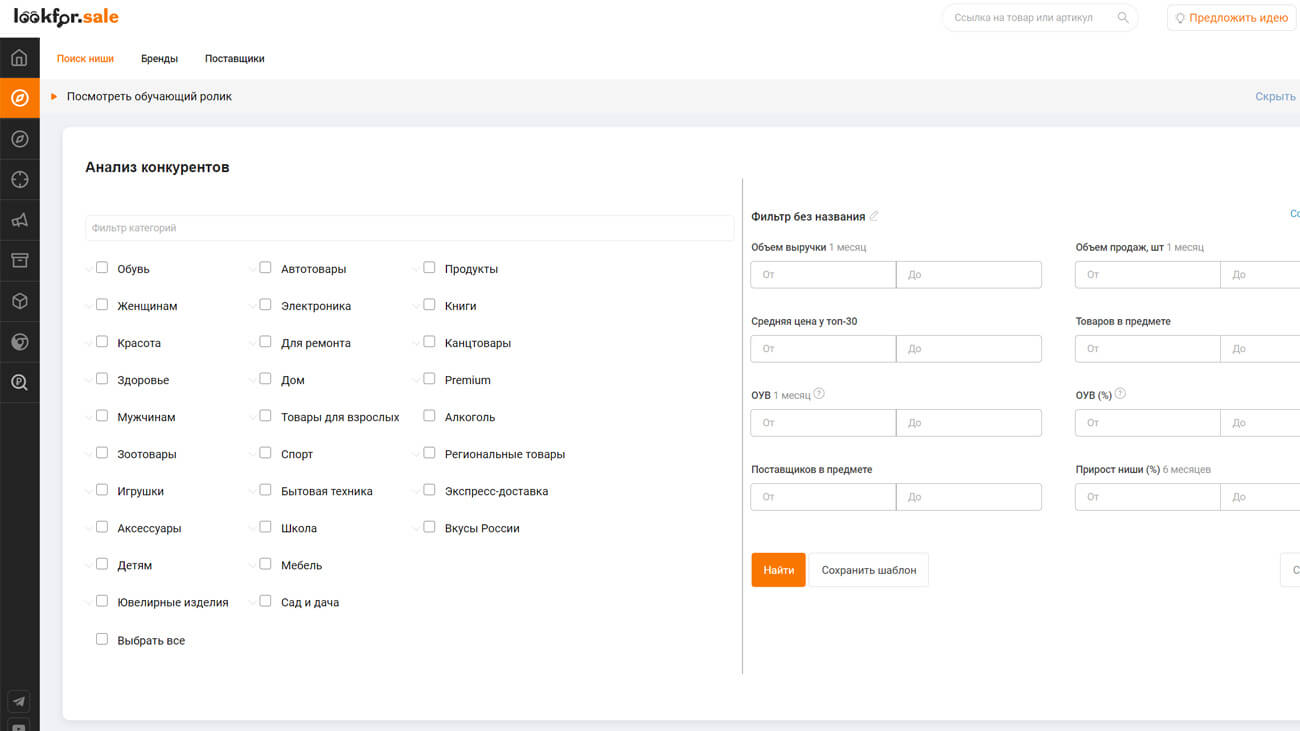Click the search magnifier in top bar
This screenshot has height=731, width=1300.
point(1123,18)
